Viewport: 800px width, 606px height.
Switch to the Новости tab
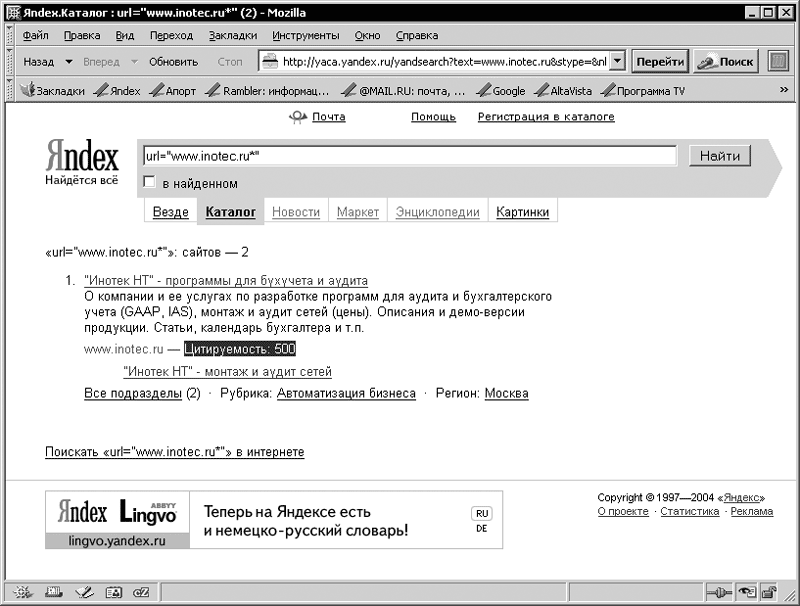click(x=296, y=212)
